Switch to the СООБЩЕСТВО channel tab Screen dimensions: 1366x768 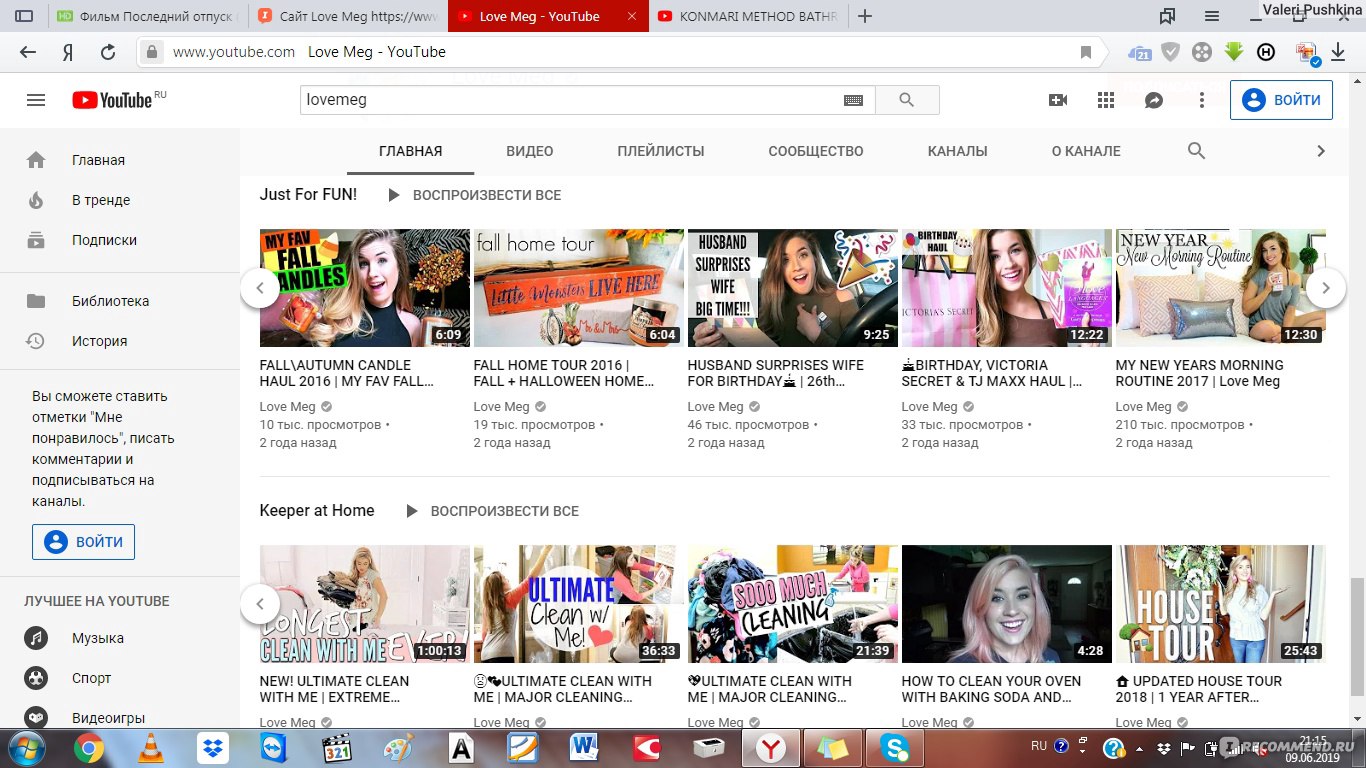816,151
